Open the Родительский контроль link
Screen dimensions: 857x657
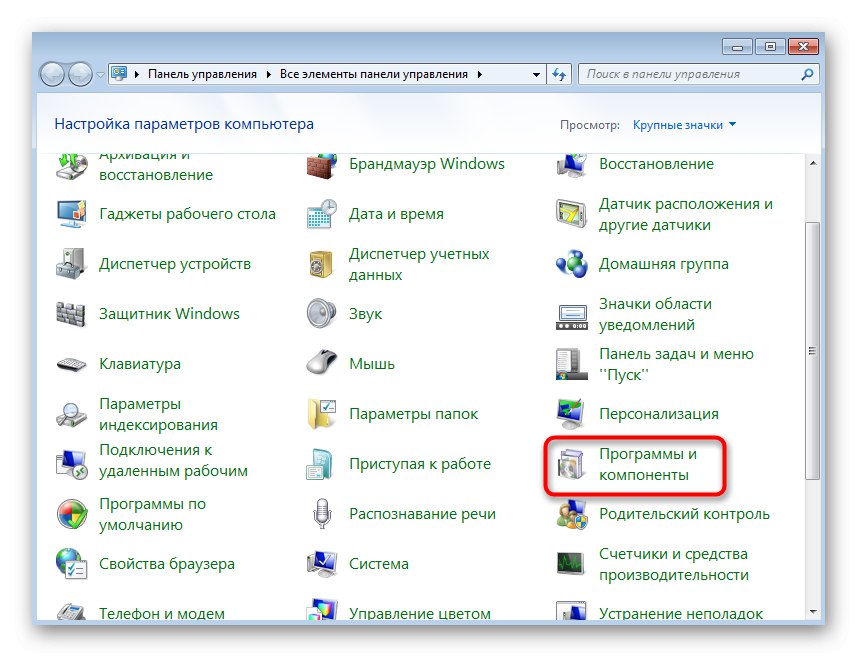click(x=684, y=514)
